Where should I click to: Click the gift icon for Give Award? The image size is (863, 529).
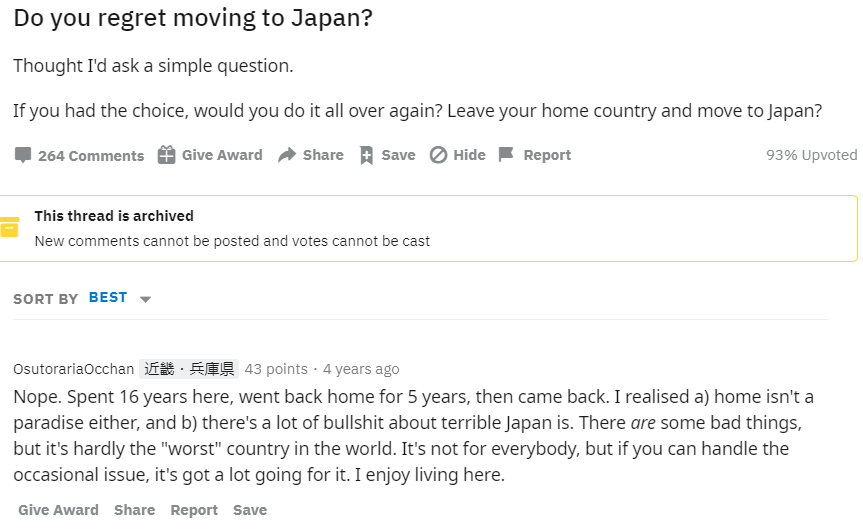coord(167,155)
